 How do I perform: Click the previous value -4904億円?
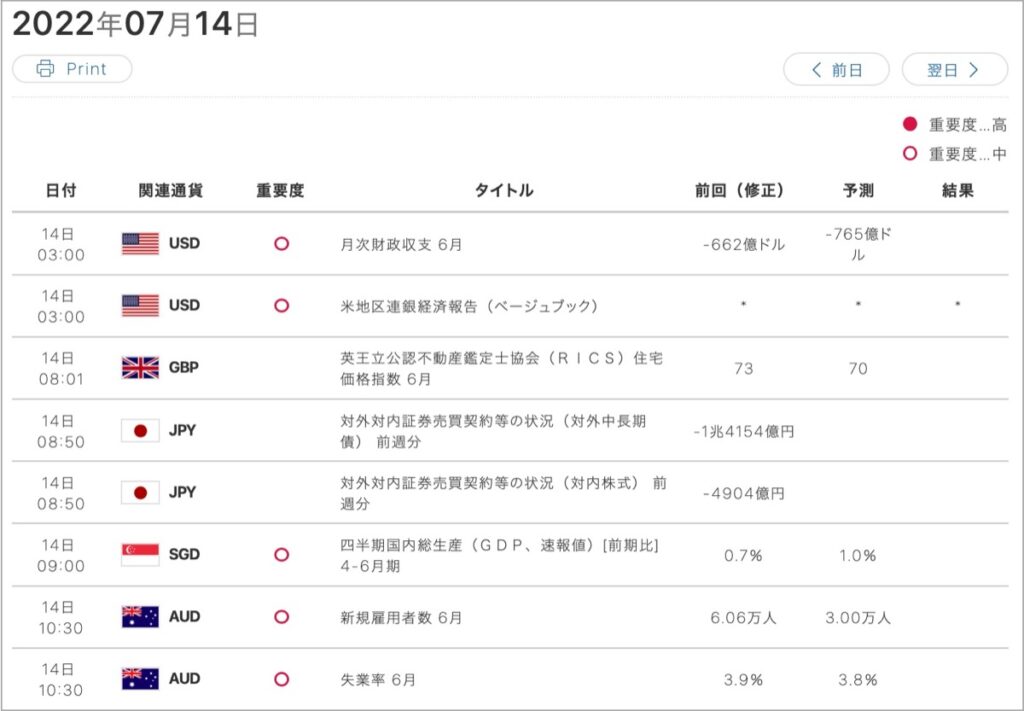pos(744,493)
